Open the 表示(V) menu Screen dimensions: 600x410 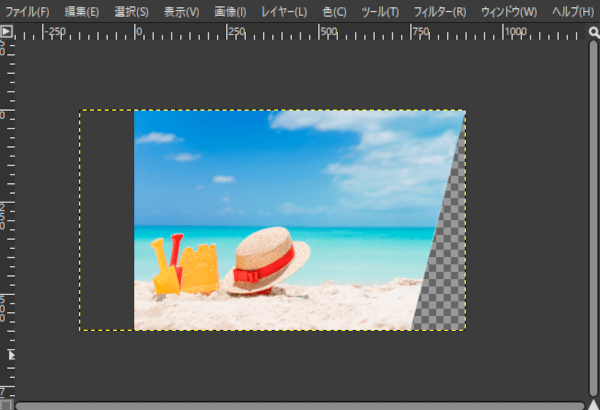click(x=181, y=12)
